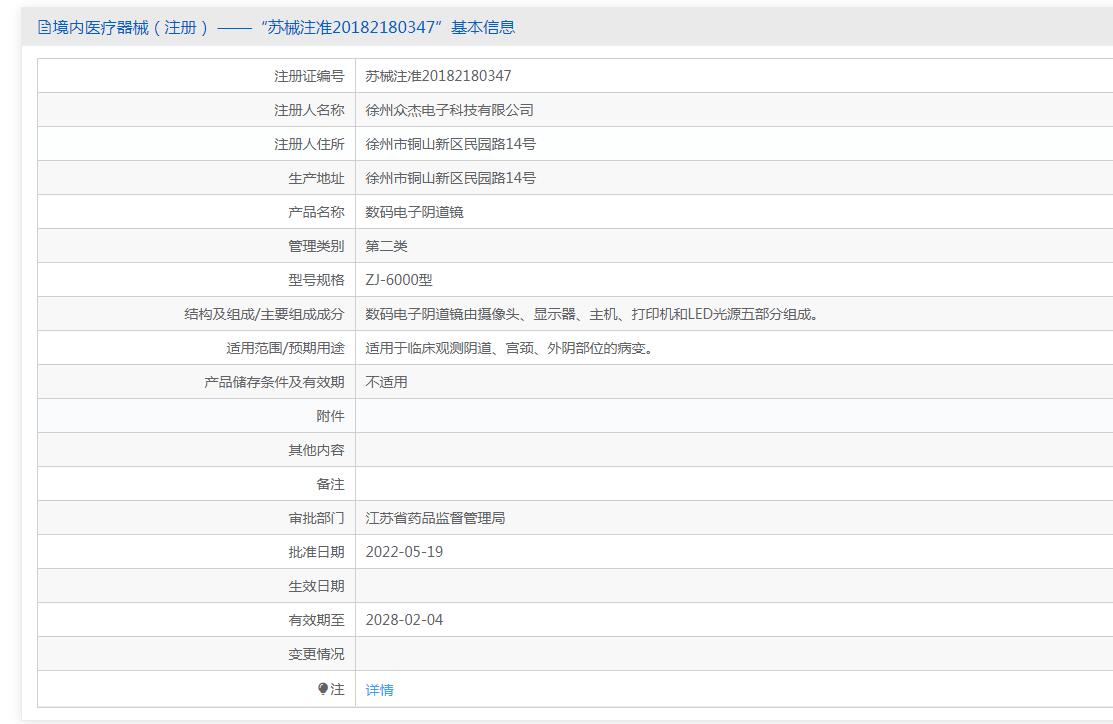Click the 型号规格 label
The image size is (1113, 724).
pos(316,280)
